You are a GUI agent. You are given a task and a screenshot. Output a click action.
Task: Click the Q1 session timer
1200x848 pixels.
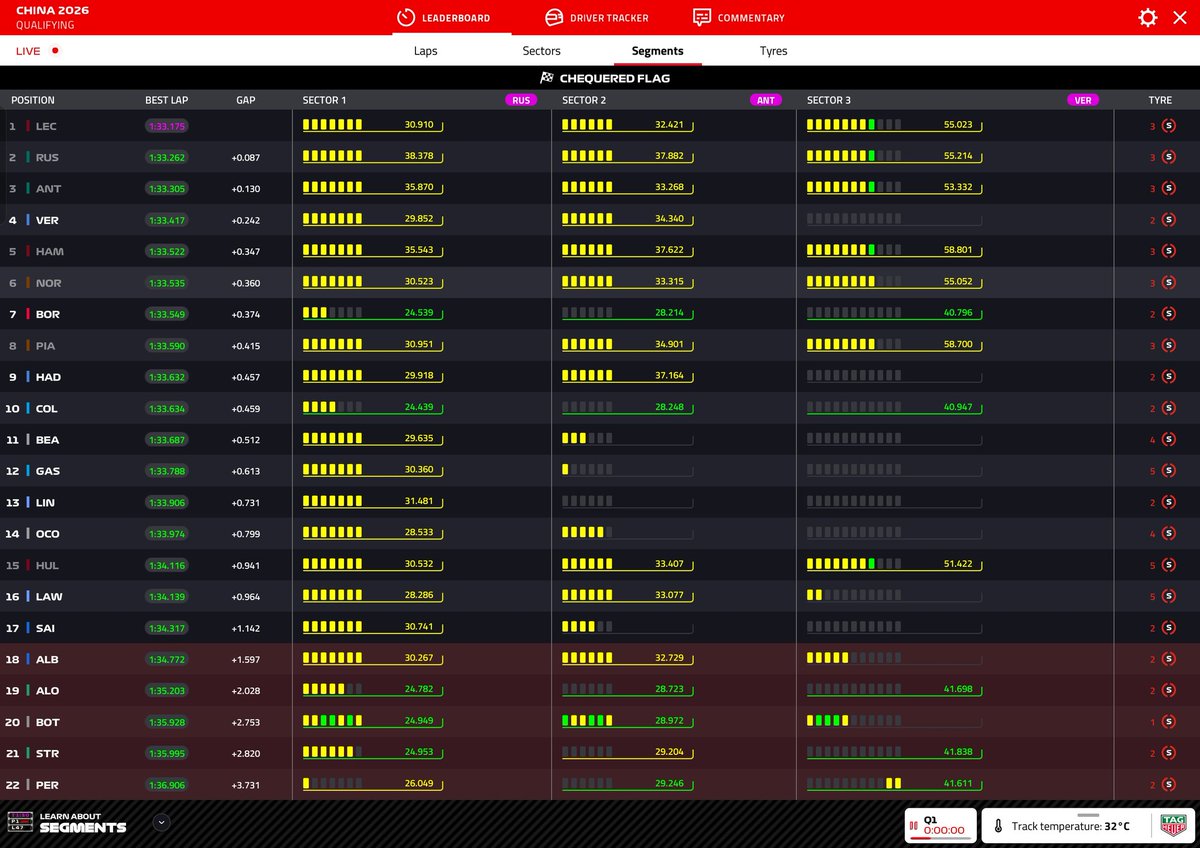point(940,824)
